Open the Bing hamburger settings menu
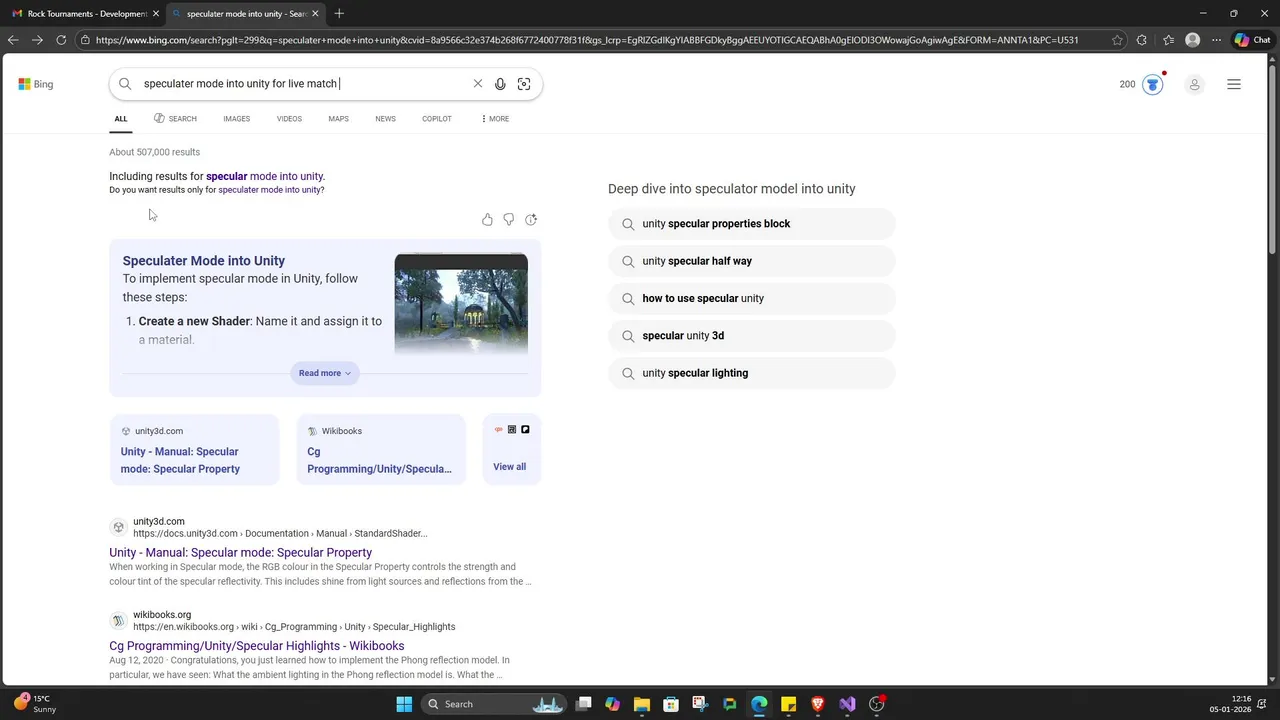This screenshot has width=1280, height=720. [x=1234, y=84]
